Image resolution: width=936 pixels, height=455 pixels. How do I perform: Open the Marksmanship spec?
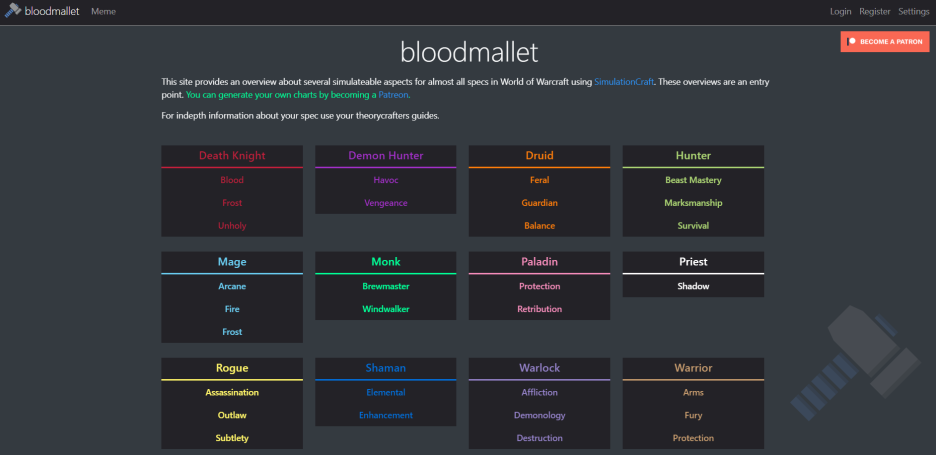pos(693,203)
